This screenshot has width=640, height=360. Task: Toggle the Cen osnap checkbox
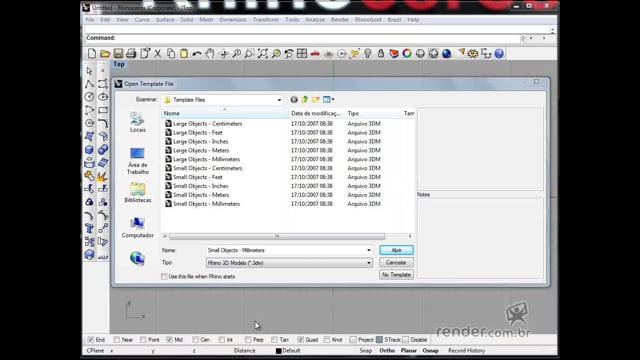[196, 340]
